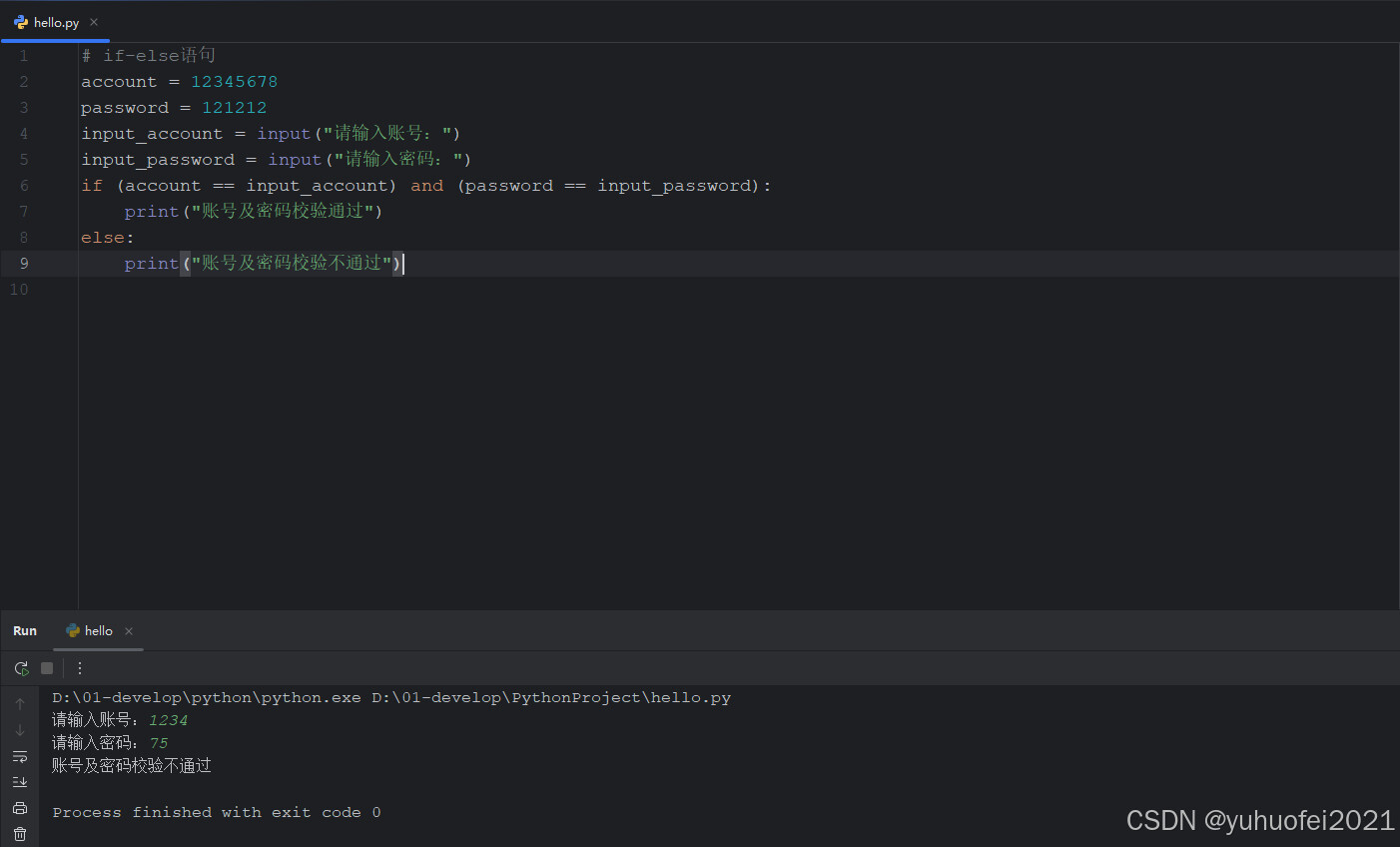Click the 'input_account' variable on line 4
This screenshot has height=847, width=1400.
coord(152,134)
